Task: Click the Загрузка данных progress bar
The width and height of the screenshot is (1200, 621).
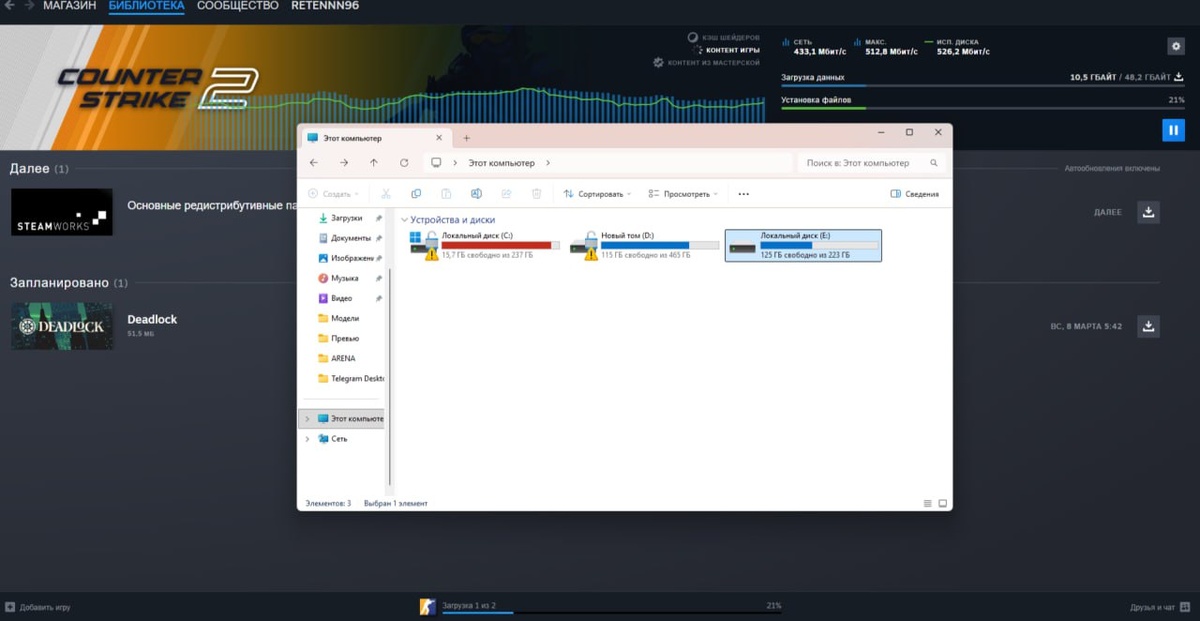Action: click(x=983, y=86)
